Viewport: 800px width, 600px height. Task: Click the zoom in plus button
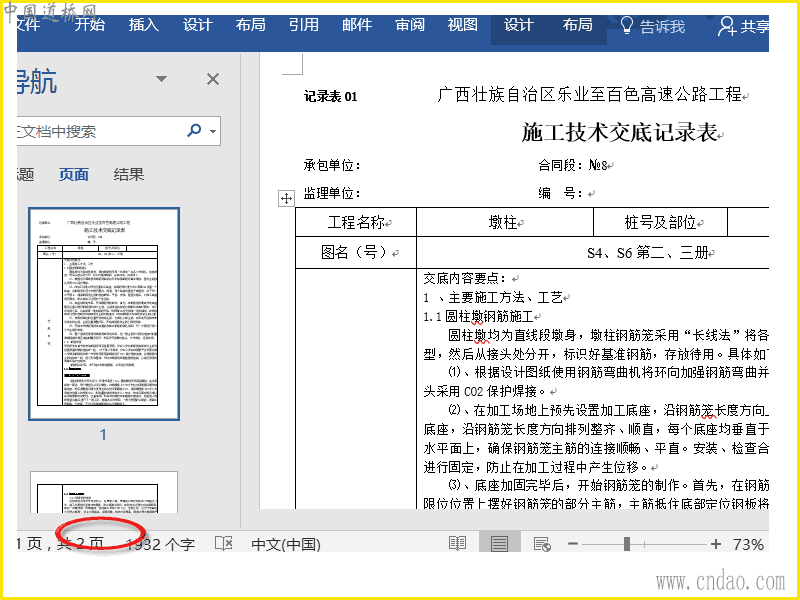coord(716,544)
